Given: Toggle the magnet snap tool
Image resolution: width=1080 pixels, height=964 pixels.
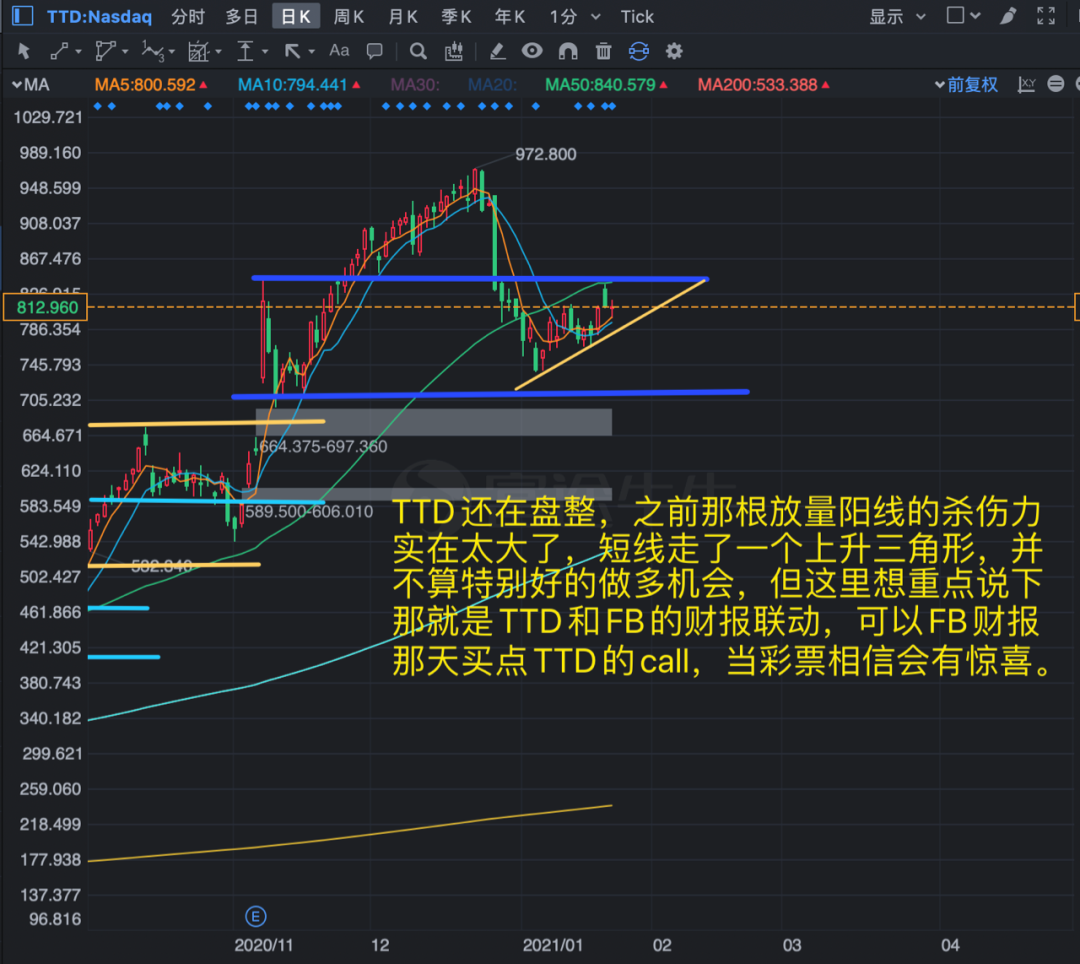Looking at the screenshot, I should point(568,51).
